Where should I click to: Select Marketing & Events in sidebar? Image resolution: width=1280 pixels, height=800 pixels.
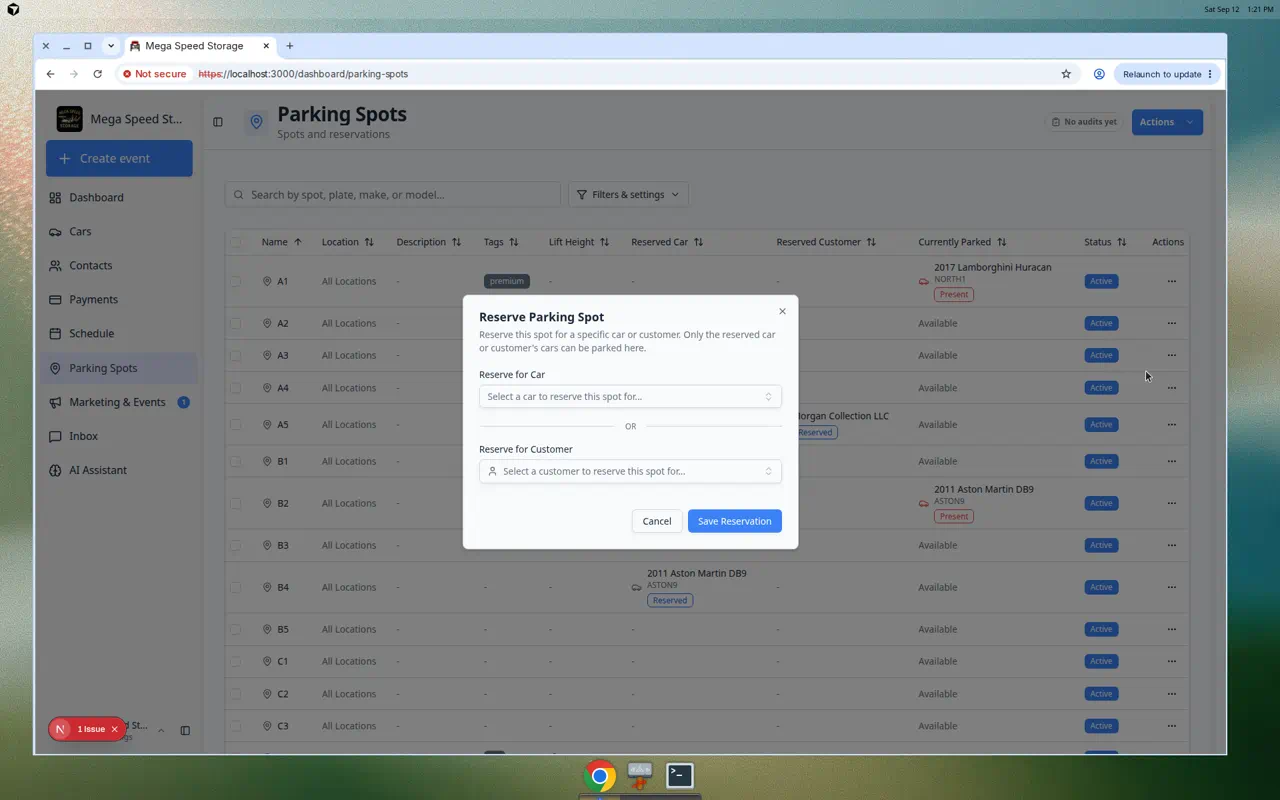(119, 402)
